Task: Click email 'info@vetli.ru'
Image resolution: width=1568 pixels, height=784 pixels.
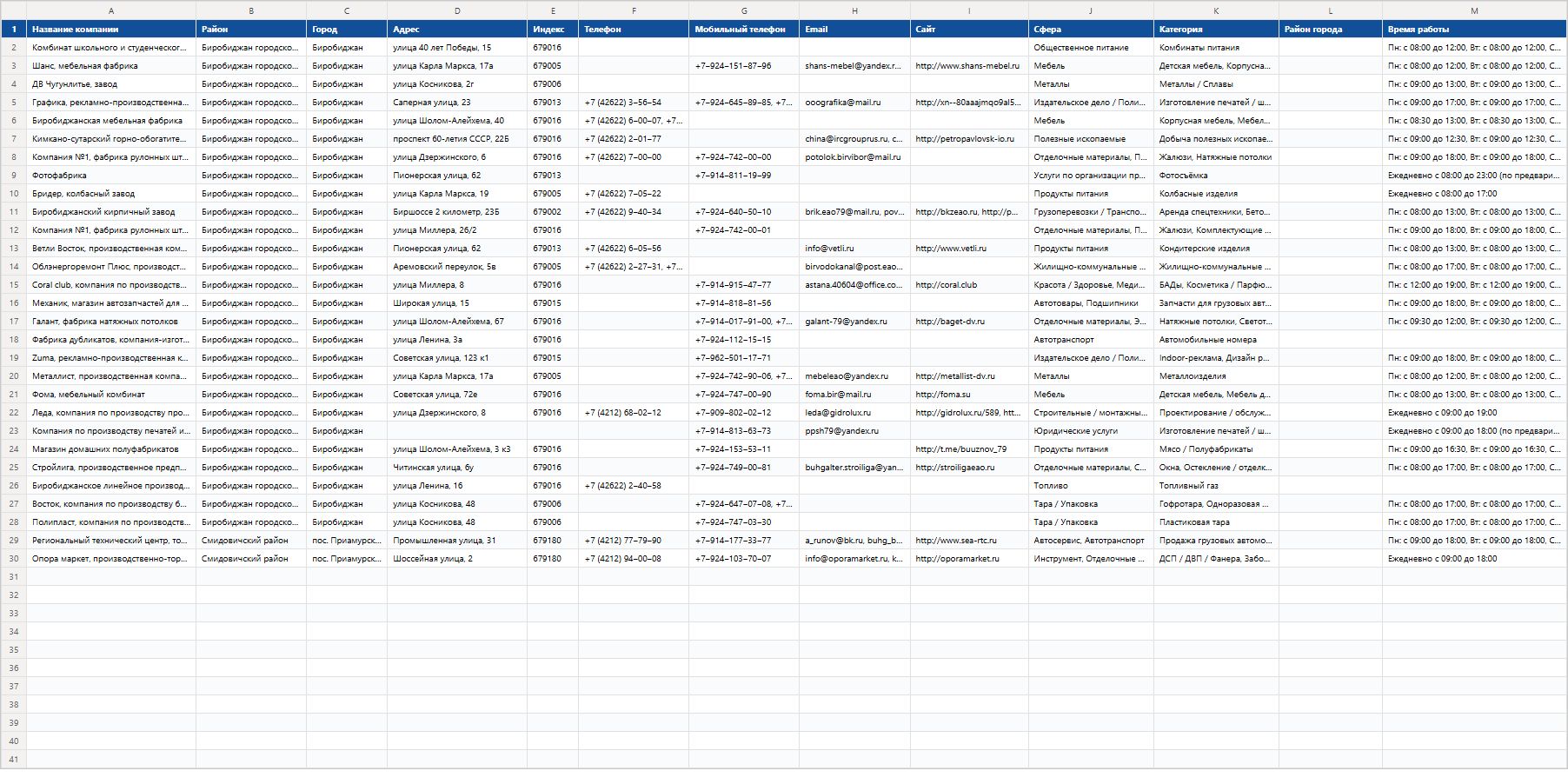Action: point(854,248)
